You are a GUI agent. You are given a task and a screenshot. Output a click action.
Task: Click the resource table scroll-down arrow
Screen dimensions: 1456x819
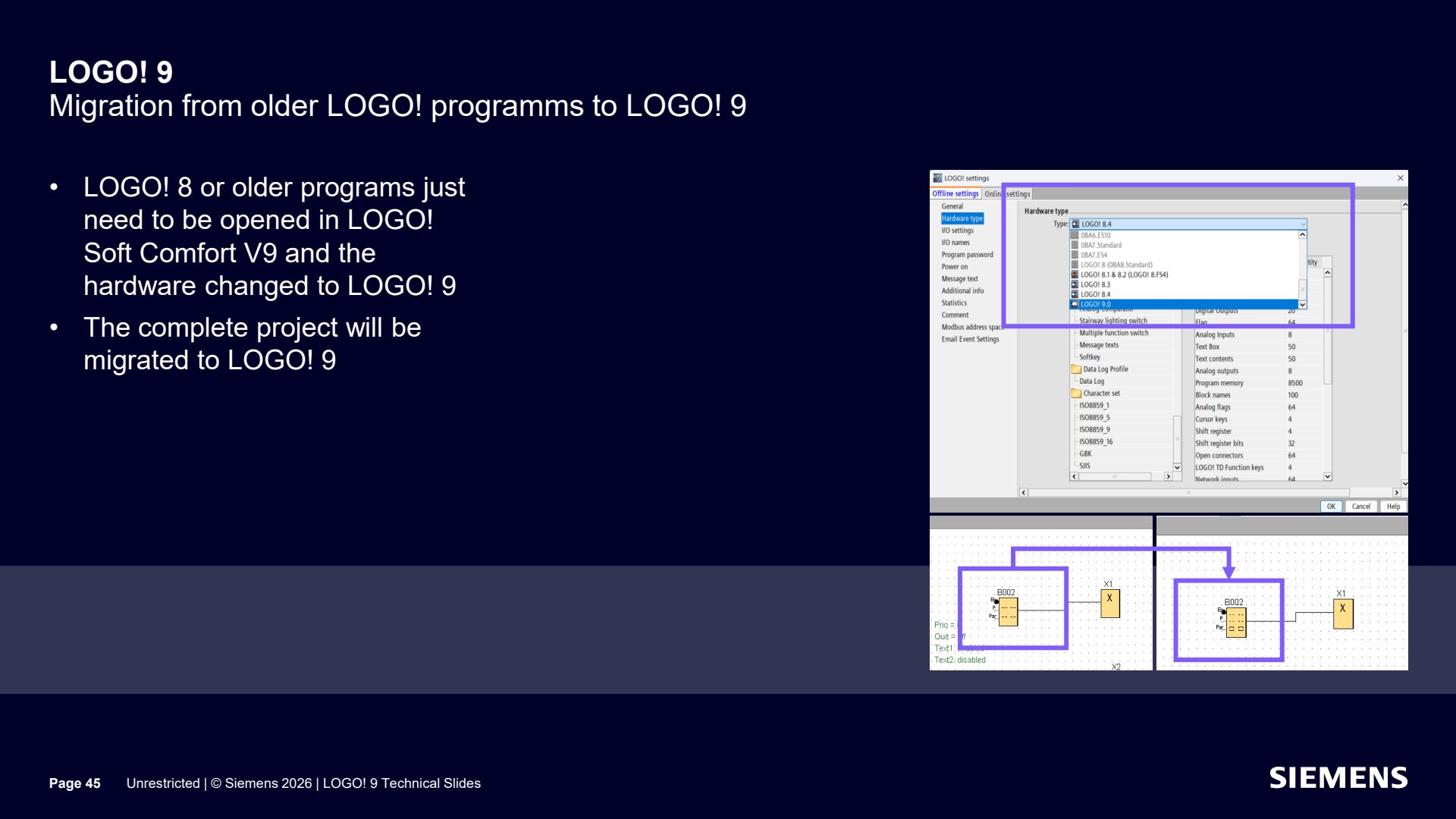pyautogui.click(x=1328, y=477)
